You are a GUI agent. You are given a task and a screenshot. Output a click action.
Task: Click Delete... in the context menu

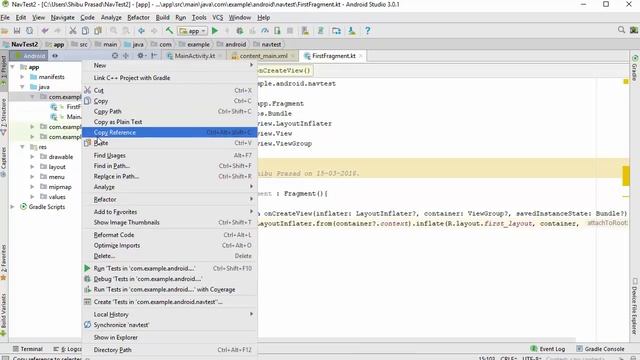169,256
